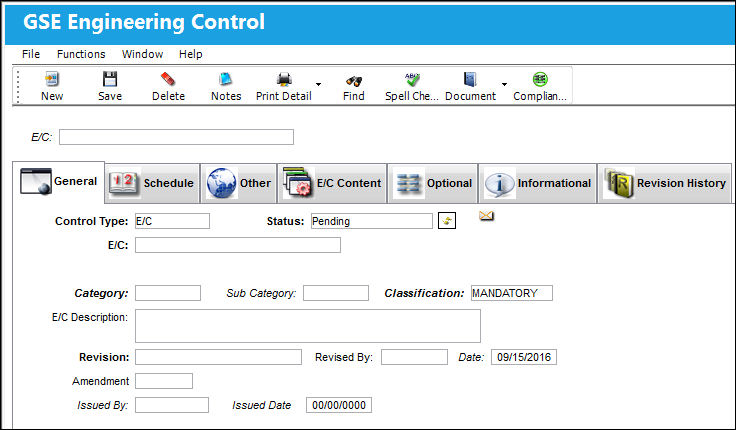This screenshot has width=736, height=430.
Task: Click the Status field showing Pending
Action: [x=372, y=221]
